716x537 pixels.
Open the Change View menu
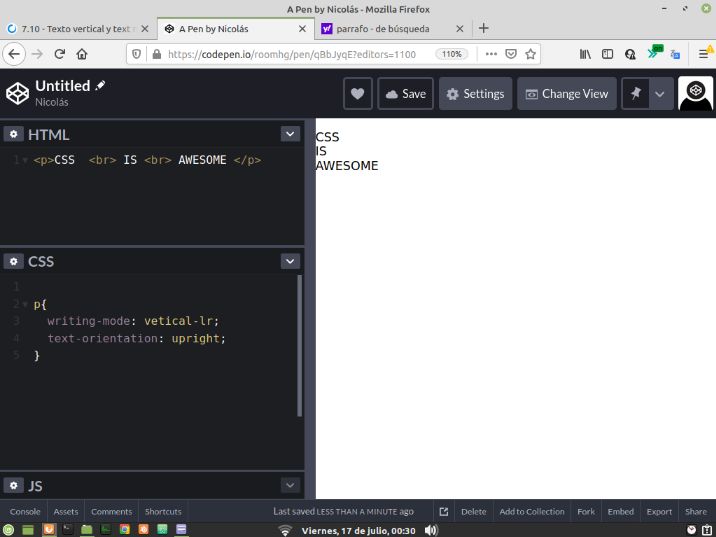(x=567, y=94)
